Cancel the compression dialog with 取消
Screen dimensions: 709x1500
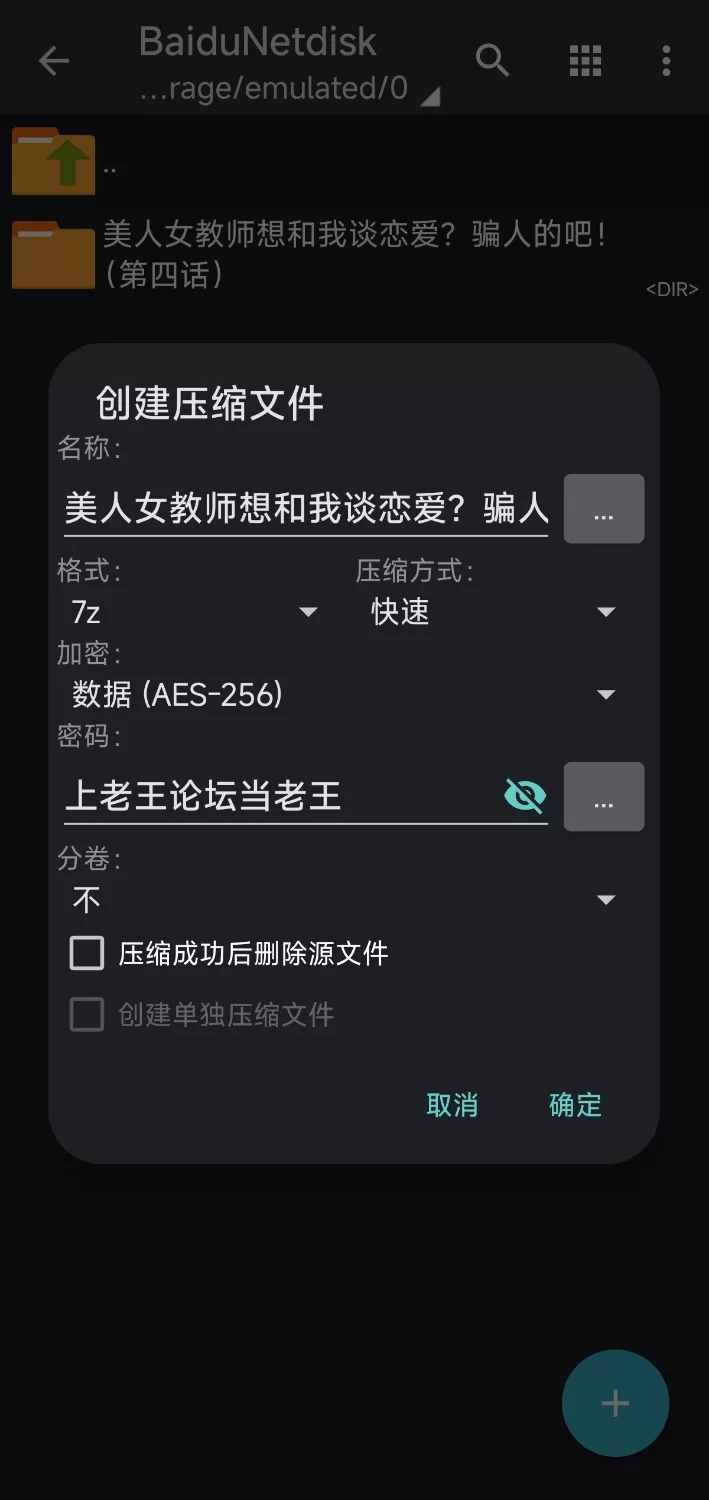pos(452,1104)
